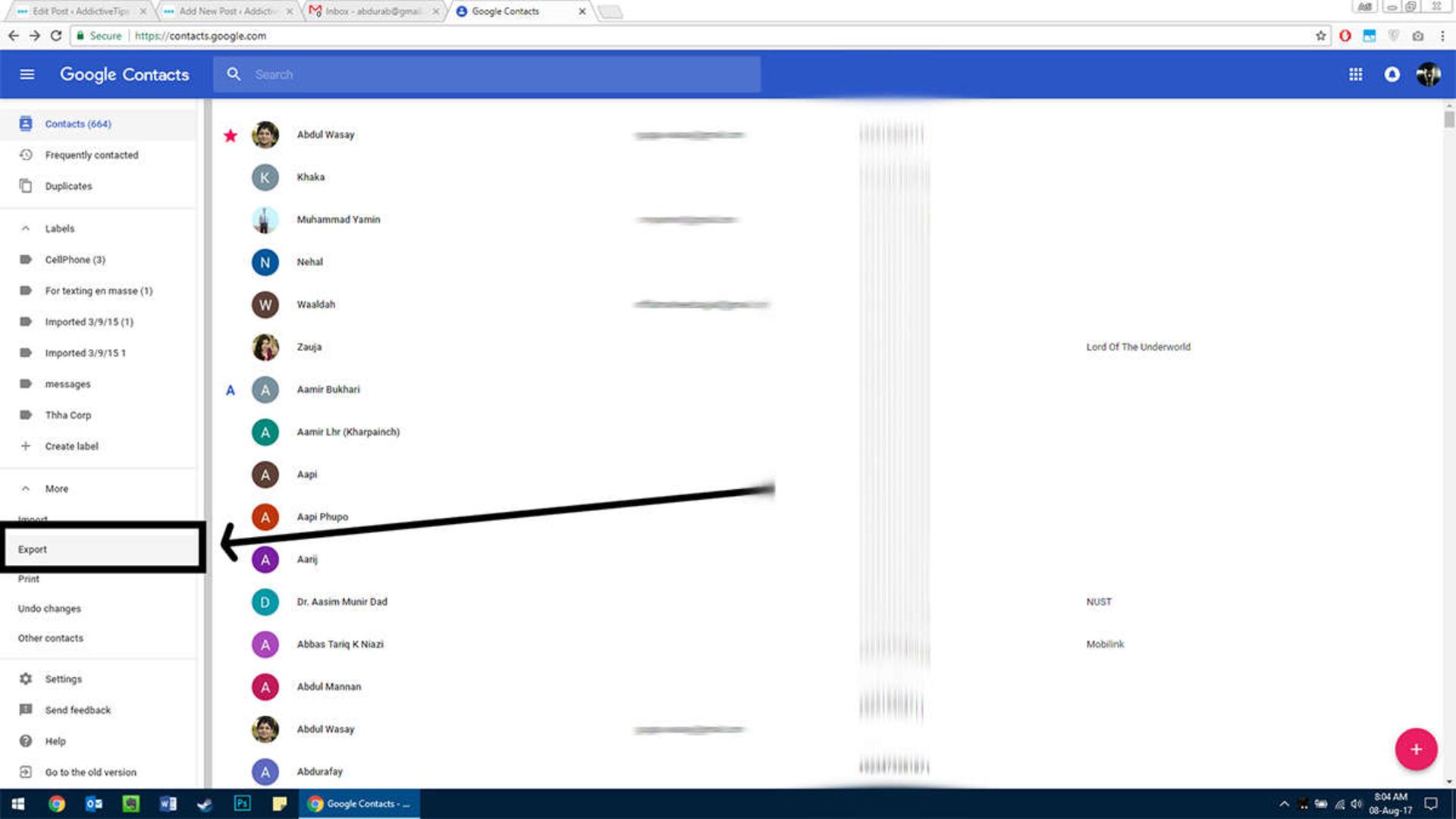Click the Waaldah contact avatar

pos(265,305)
